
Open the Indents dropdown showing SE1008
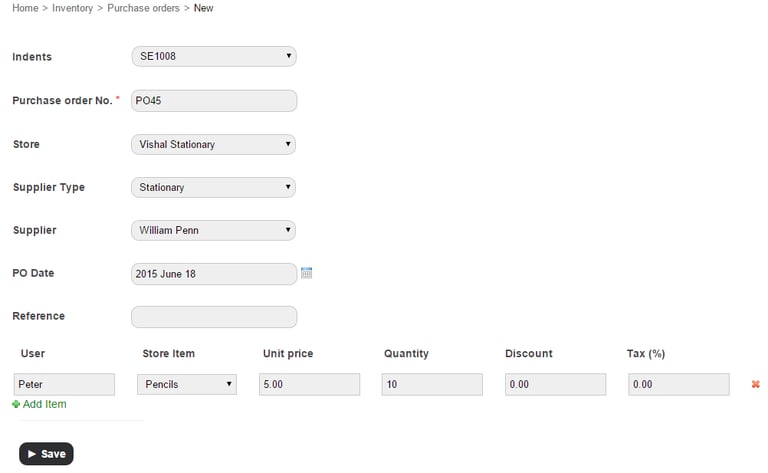tap(214, 57)
